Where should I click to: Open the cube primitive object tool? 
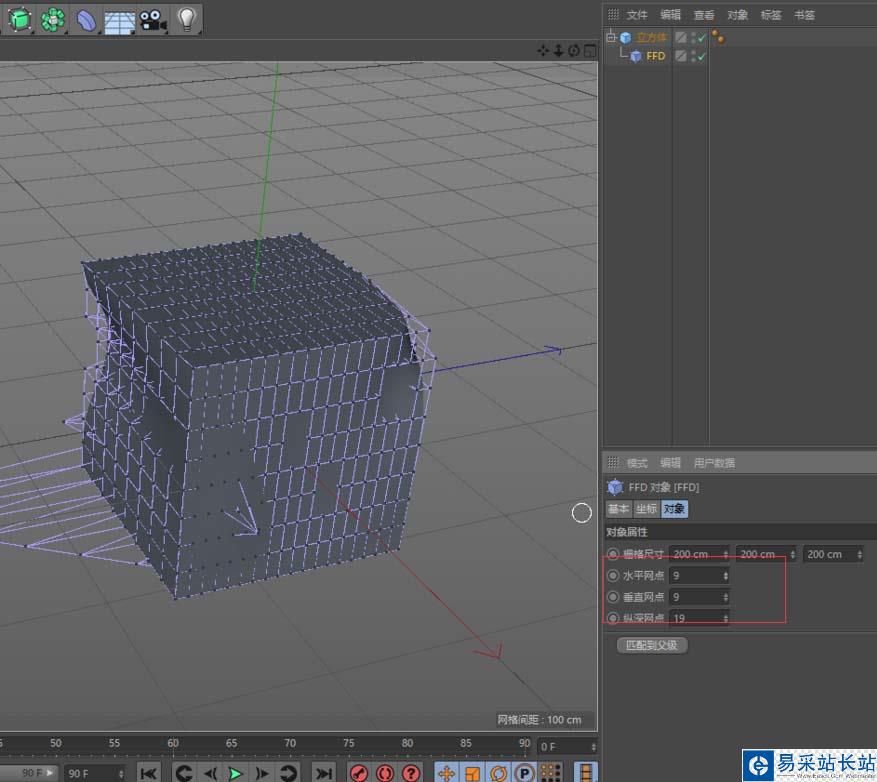click(19, 19)
